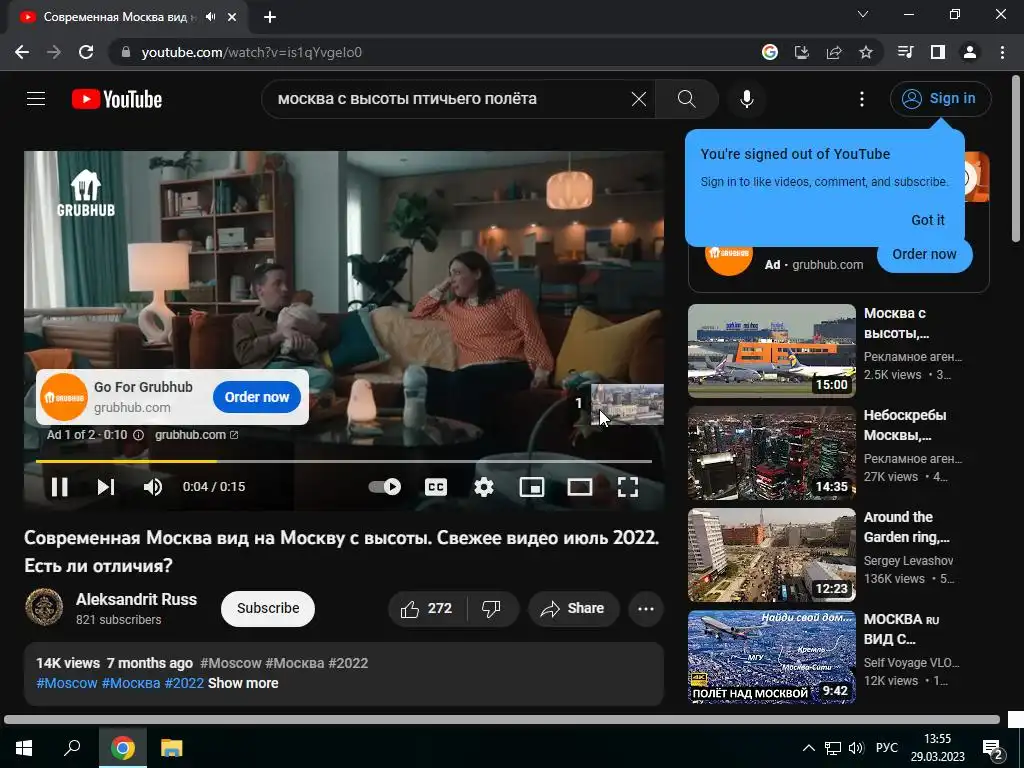Toggle subtitles with CC button
The width and height of the screenshot is (1024, 768).
[436, 487]
